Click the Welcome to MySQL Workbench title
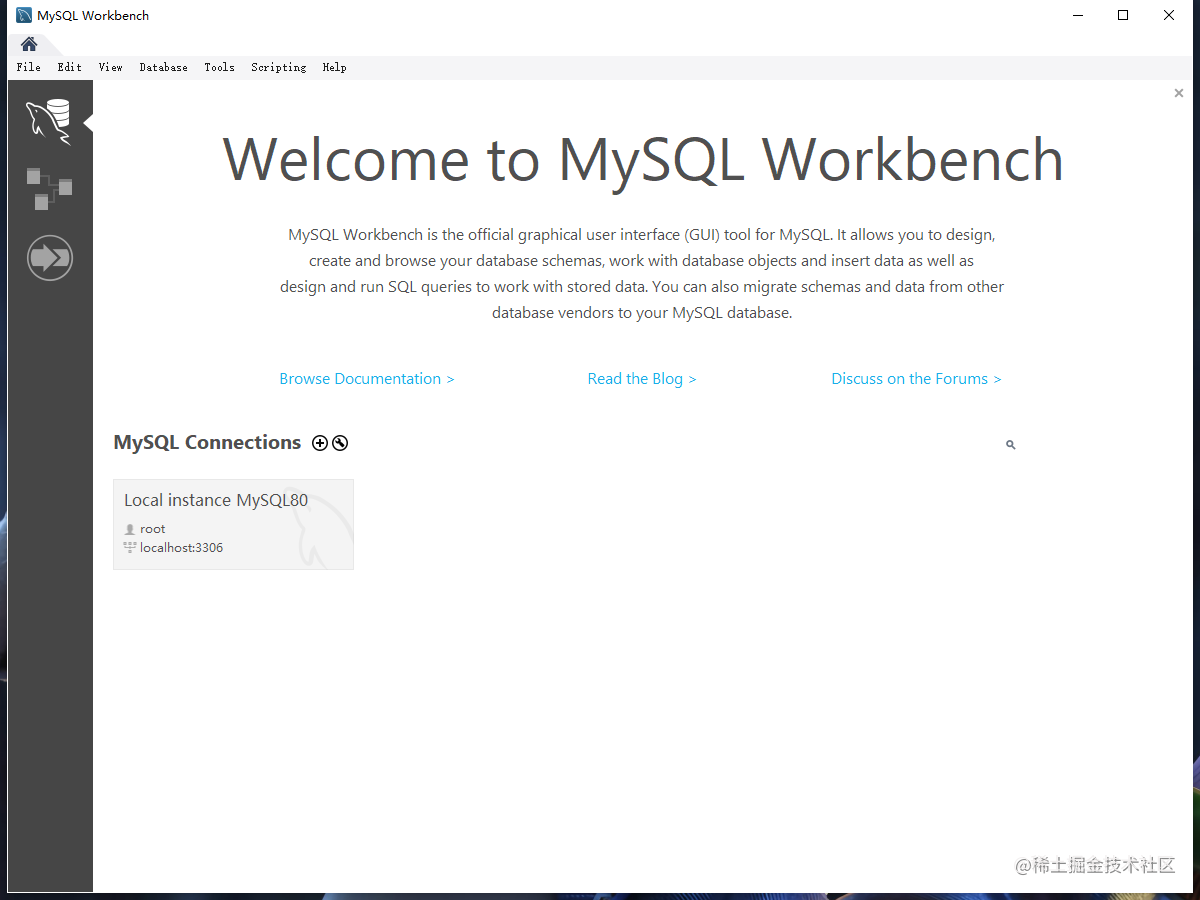The height and width of the screenshot is (900, 1200). 643,159
